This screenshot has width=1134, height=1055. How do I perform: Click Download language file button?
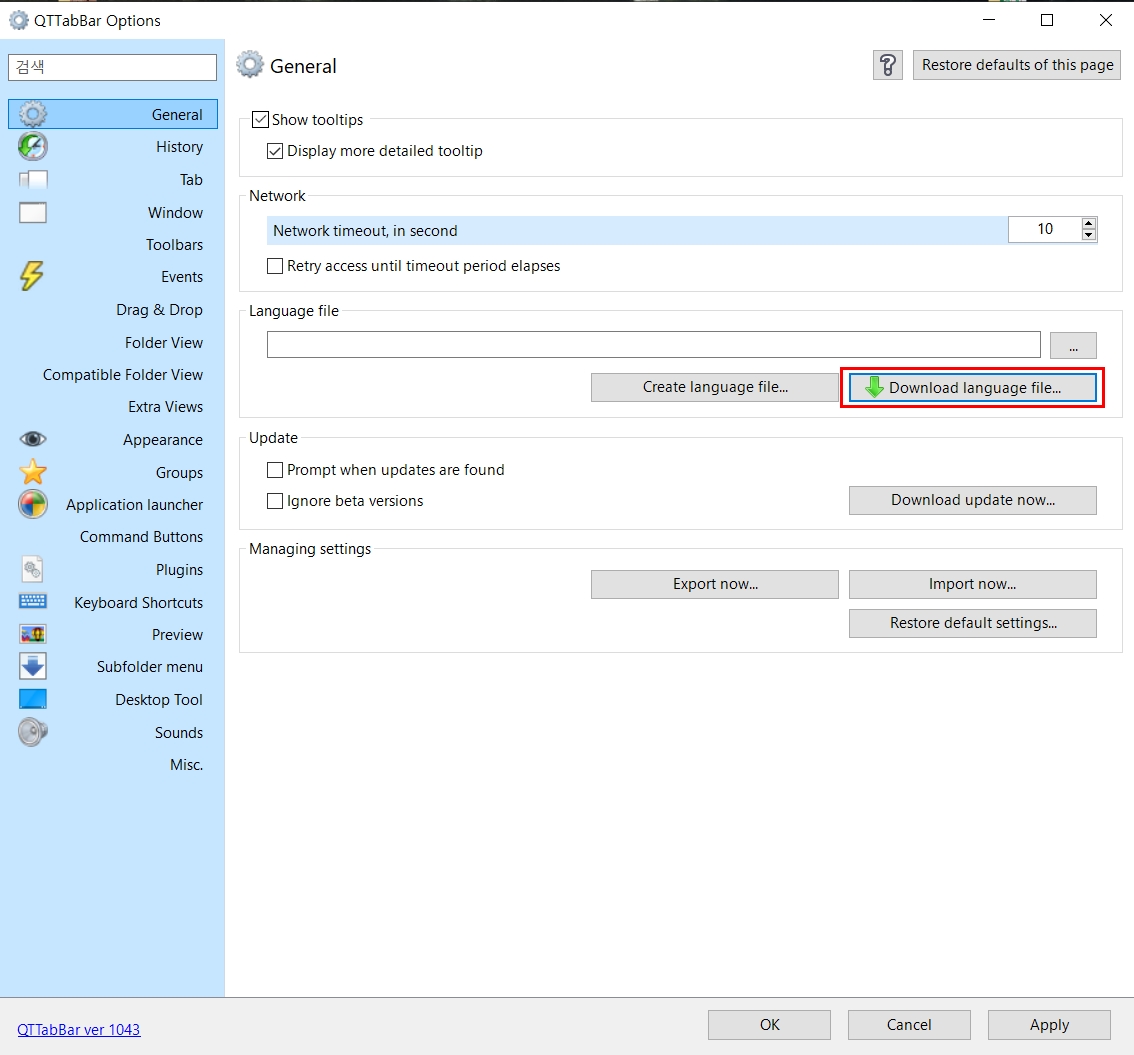click(x=972, y=388)
